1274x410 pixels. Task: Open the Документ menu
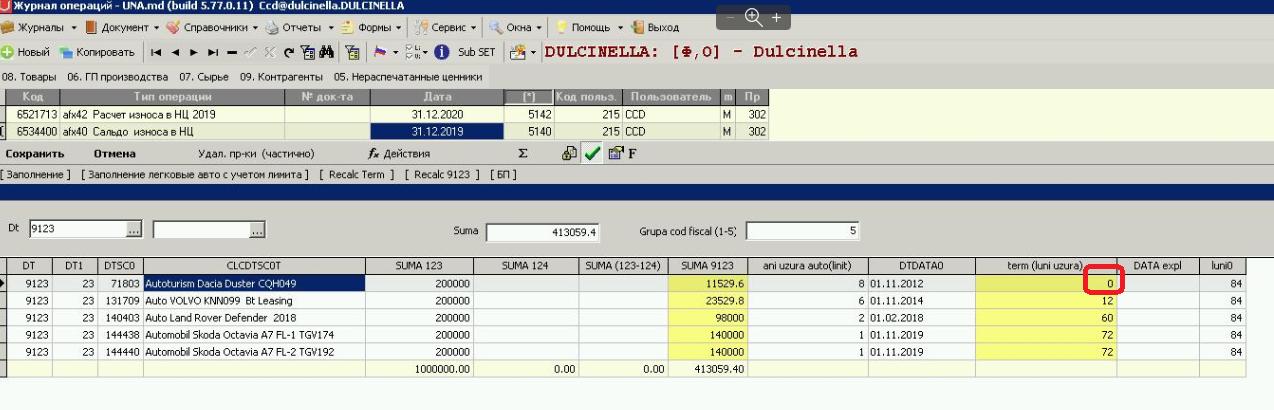coord(123,27)
